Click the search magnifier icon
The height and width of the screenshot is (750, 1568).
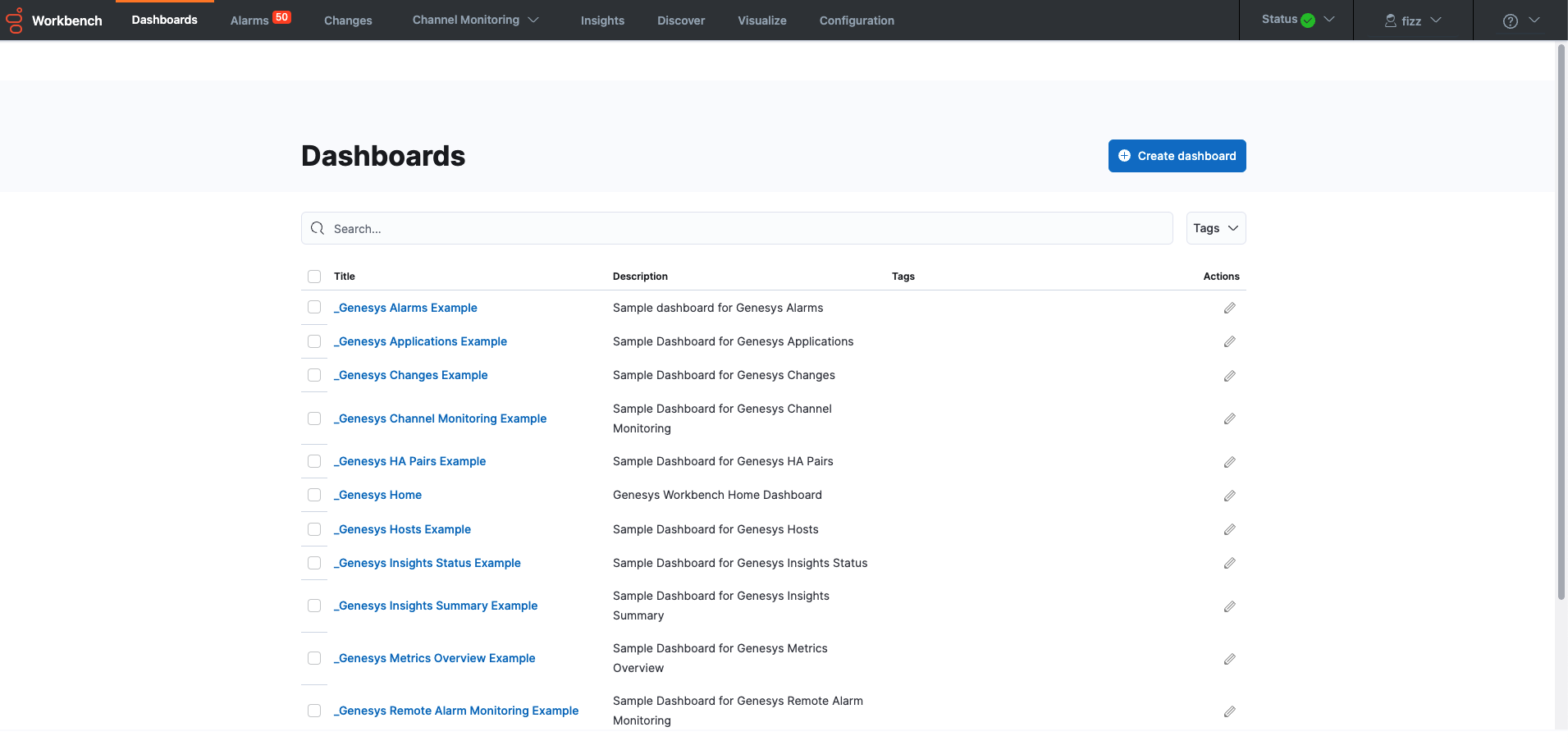tap(318, 228)
